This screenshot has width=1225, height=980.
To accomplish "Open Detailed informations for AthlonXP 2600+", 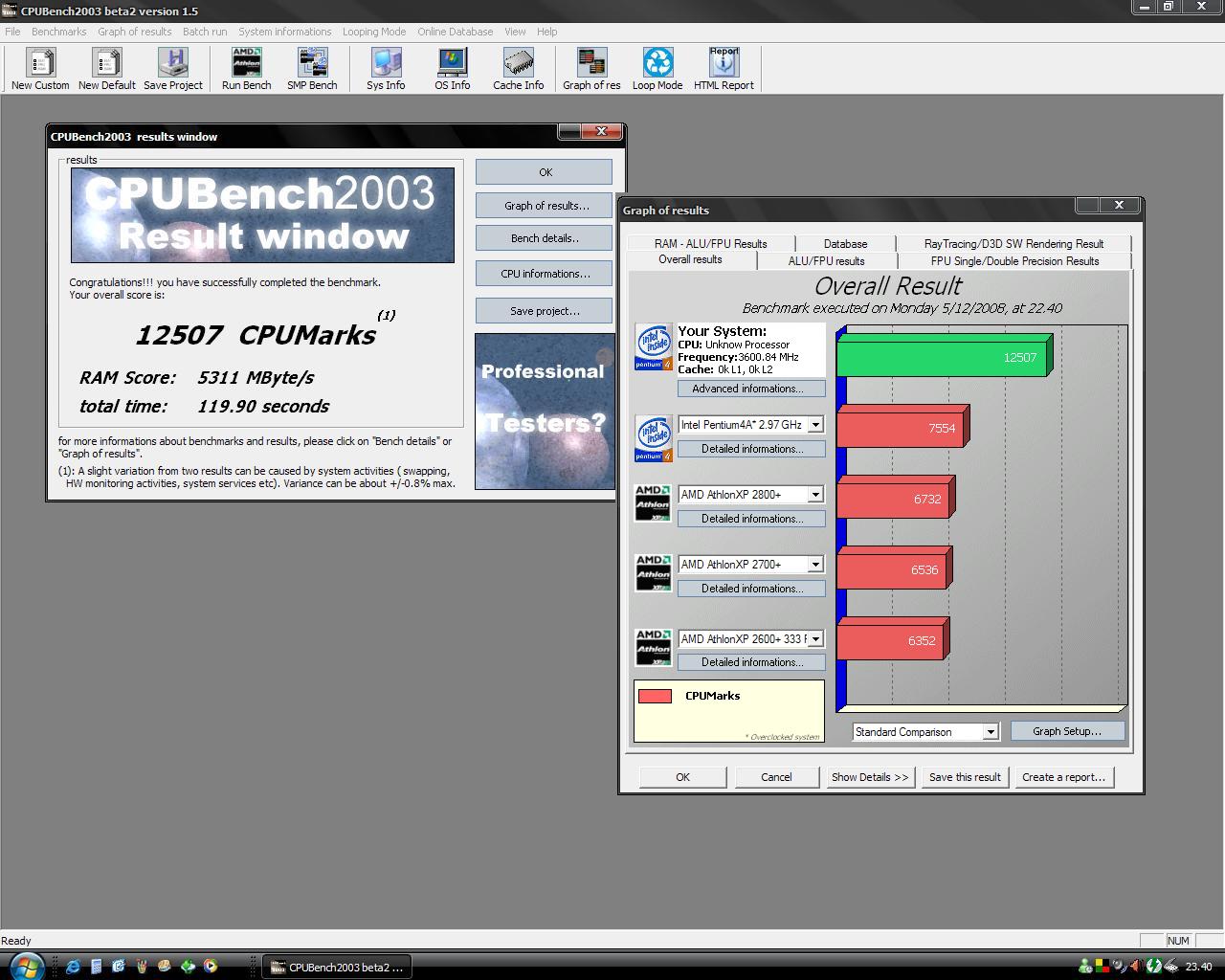I will [x=752, y=662].
